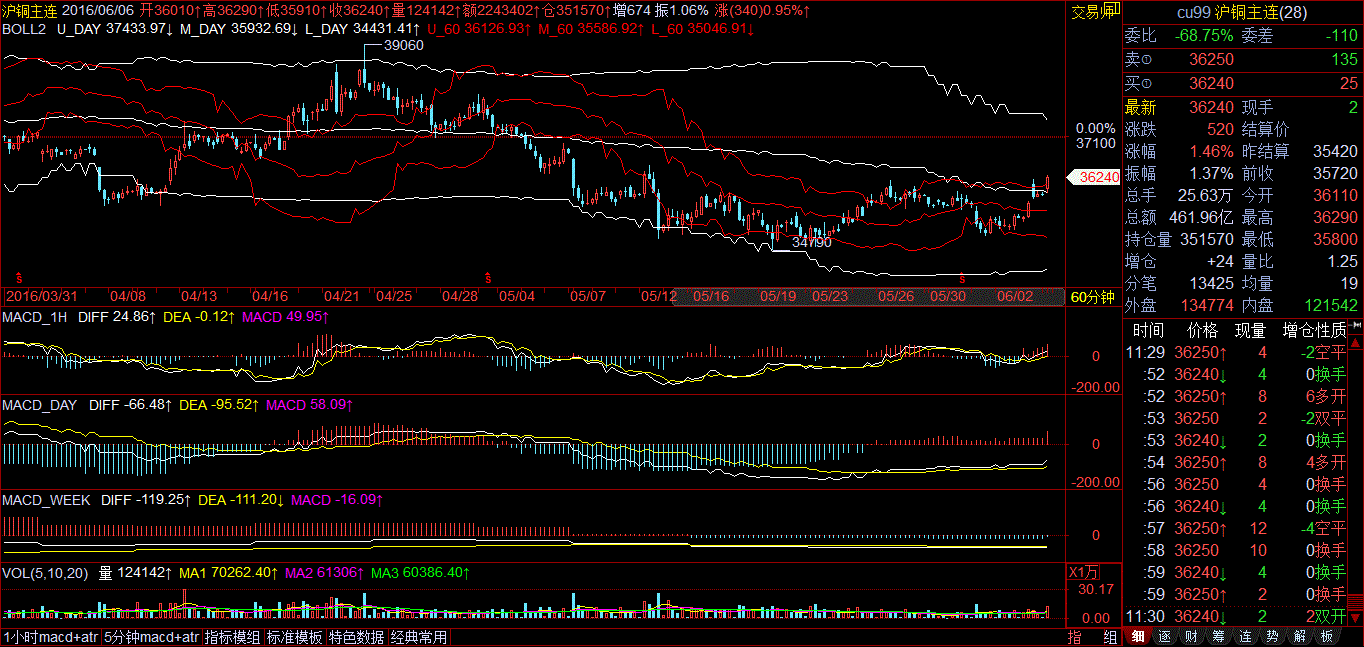
Task: Open the 指标模组 tab
Action: (233, 637)
